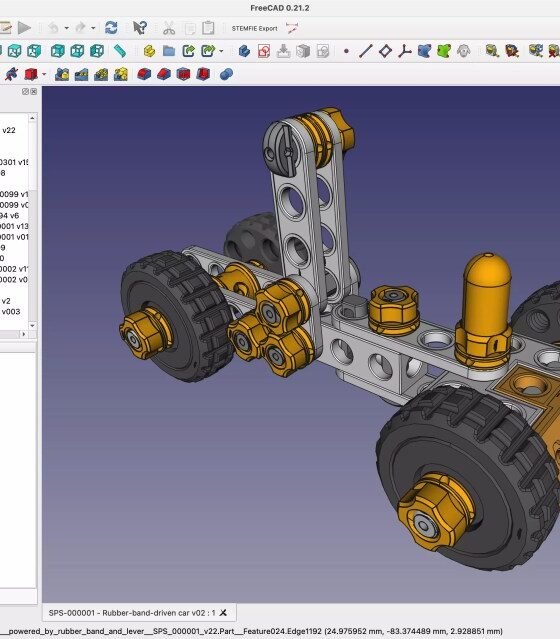Close the combo view panel

pyautogui.click(x=34, y=92)
